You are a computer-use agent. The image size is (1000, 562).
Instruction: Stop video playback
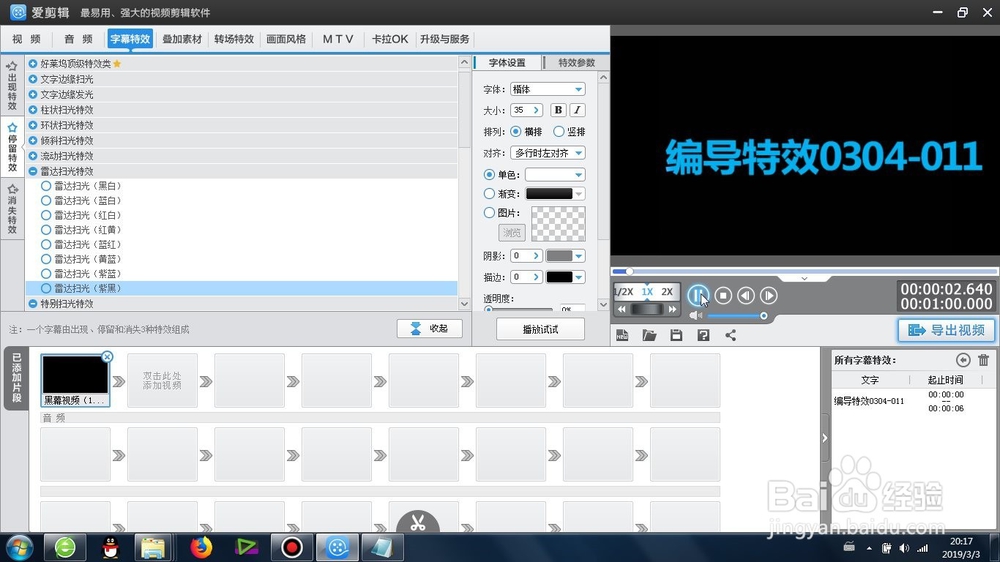[723, 295]
